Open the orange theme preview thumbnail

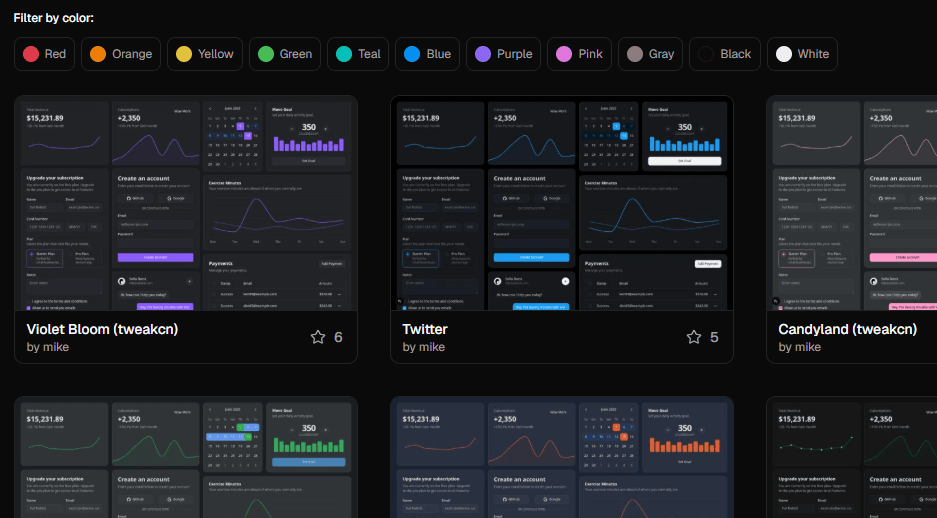562,458
